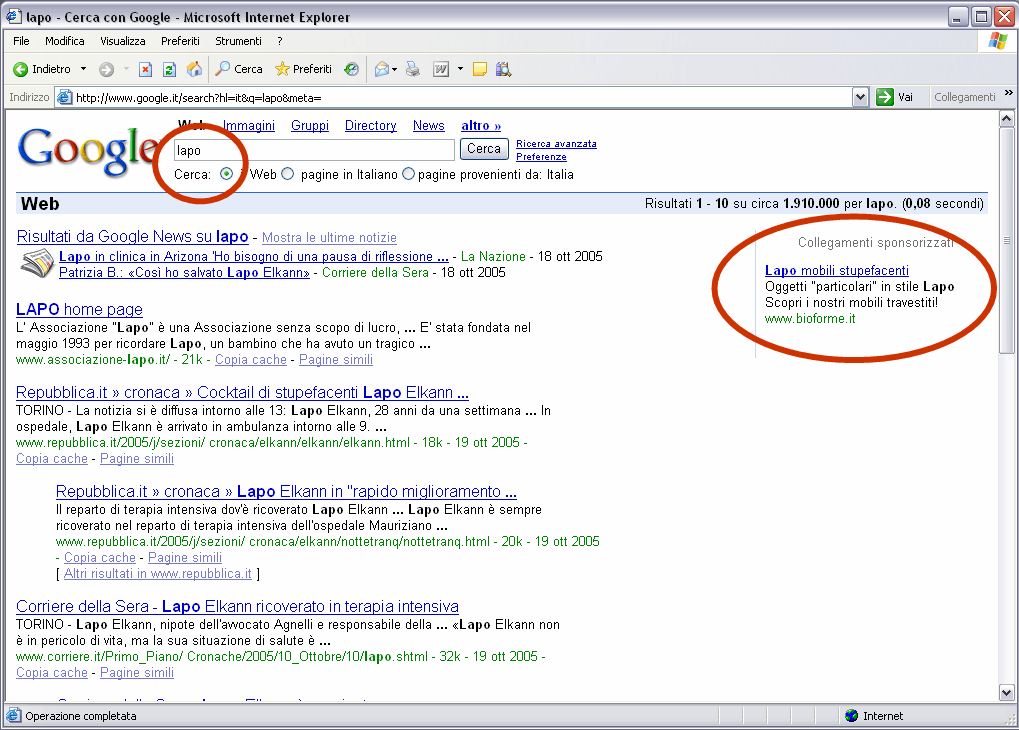Open the Preferiti star toolbar button
The image size is (1019, 730).
click(304, 69)
